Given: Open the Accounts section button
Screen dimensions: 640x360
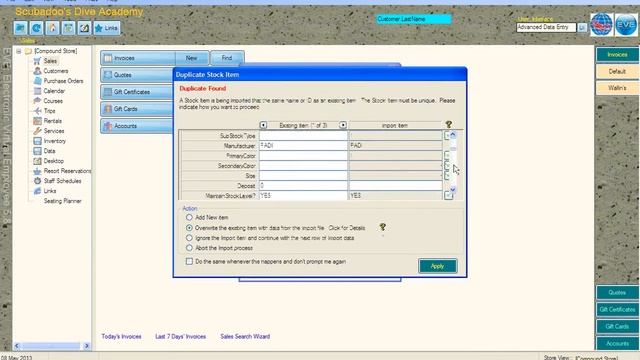Looking at the screenshot, I should 137,126.
